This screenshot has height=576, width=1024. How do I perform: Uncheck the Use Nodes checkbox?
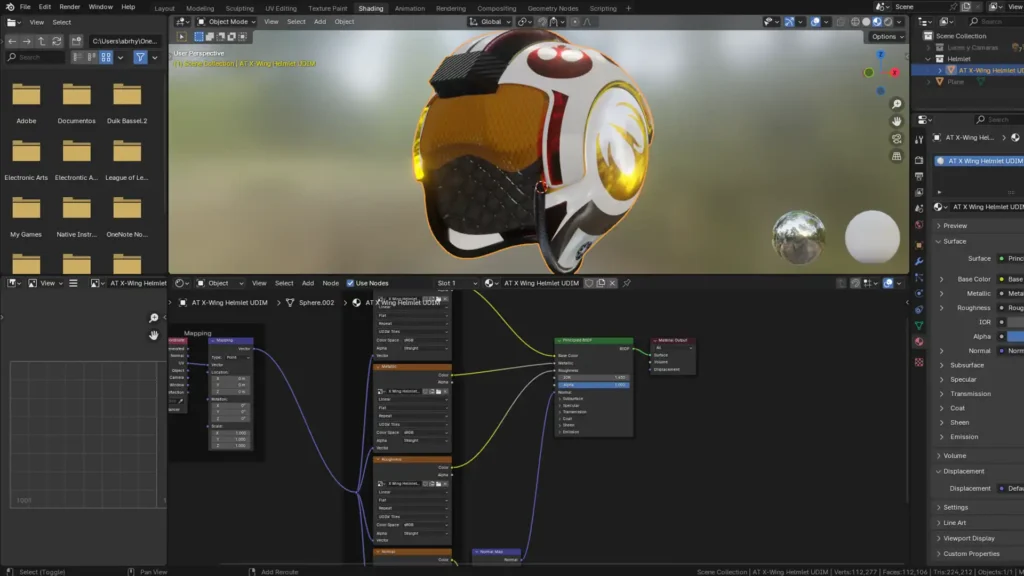(x=351, y=283)
